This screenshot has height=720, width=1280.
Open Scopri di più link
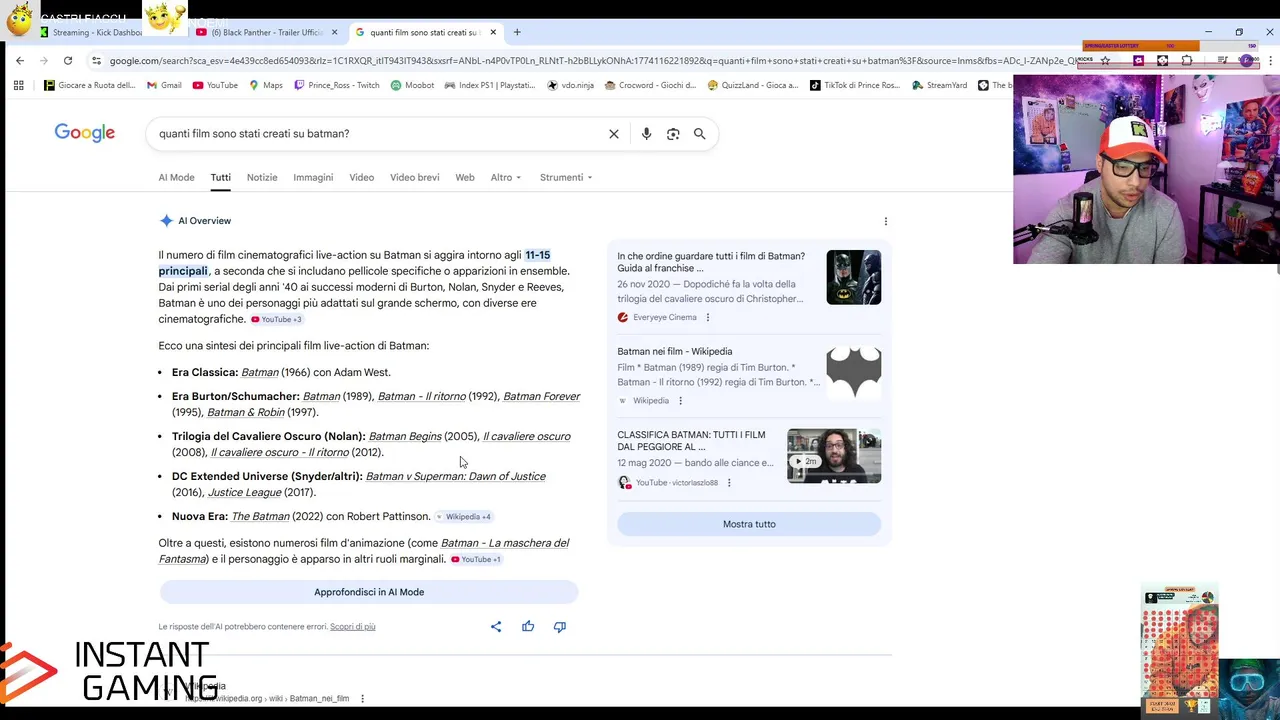coord(352,627)
